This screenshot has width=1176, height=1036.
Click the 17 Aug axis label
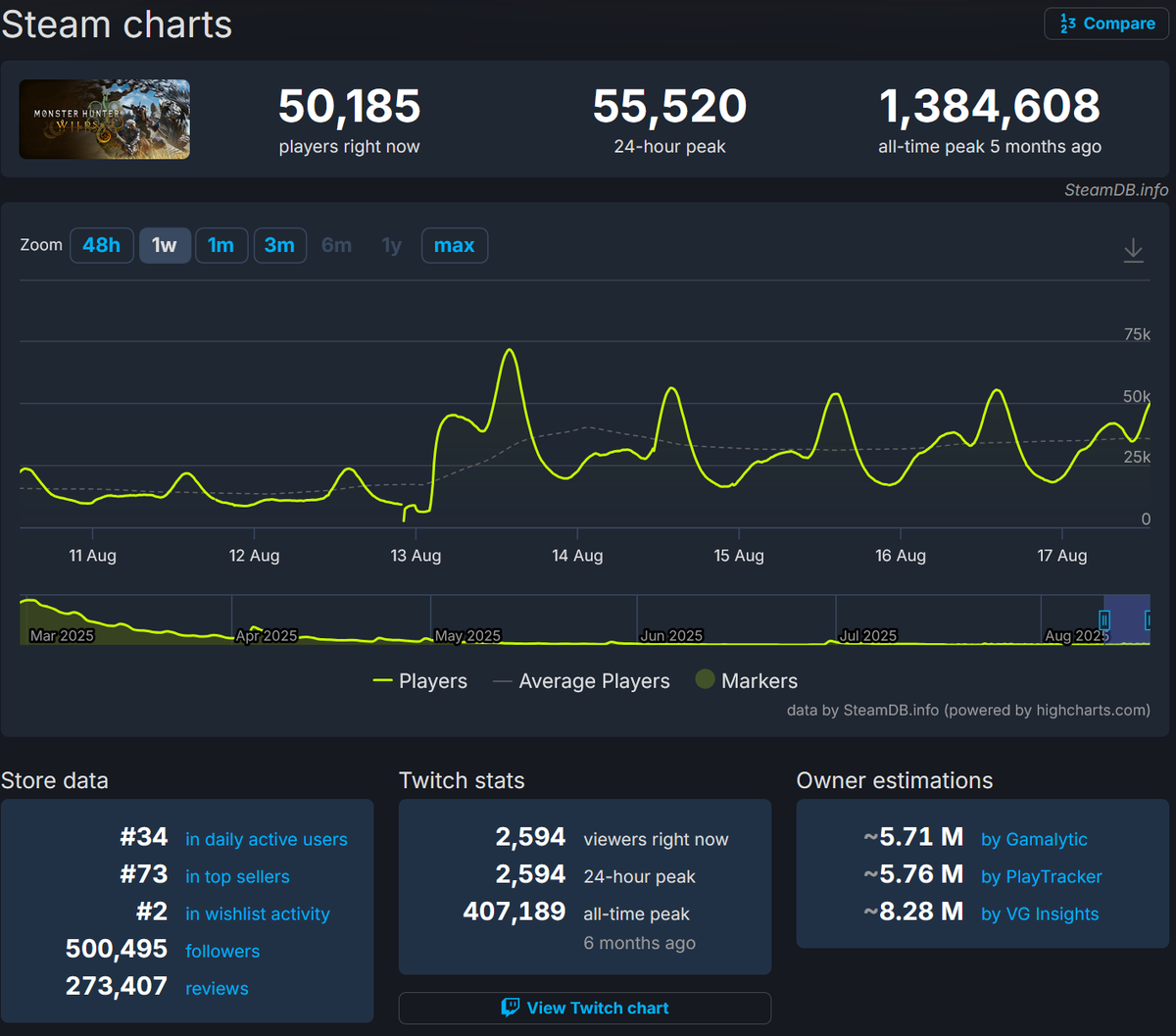coord(1061,556)
